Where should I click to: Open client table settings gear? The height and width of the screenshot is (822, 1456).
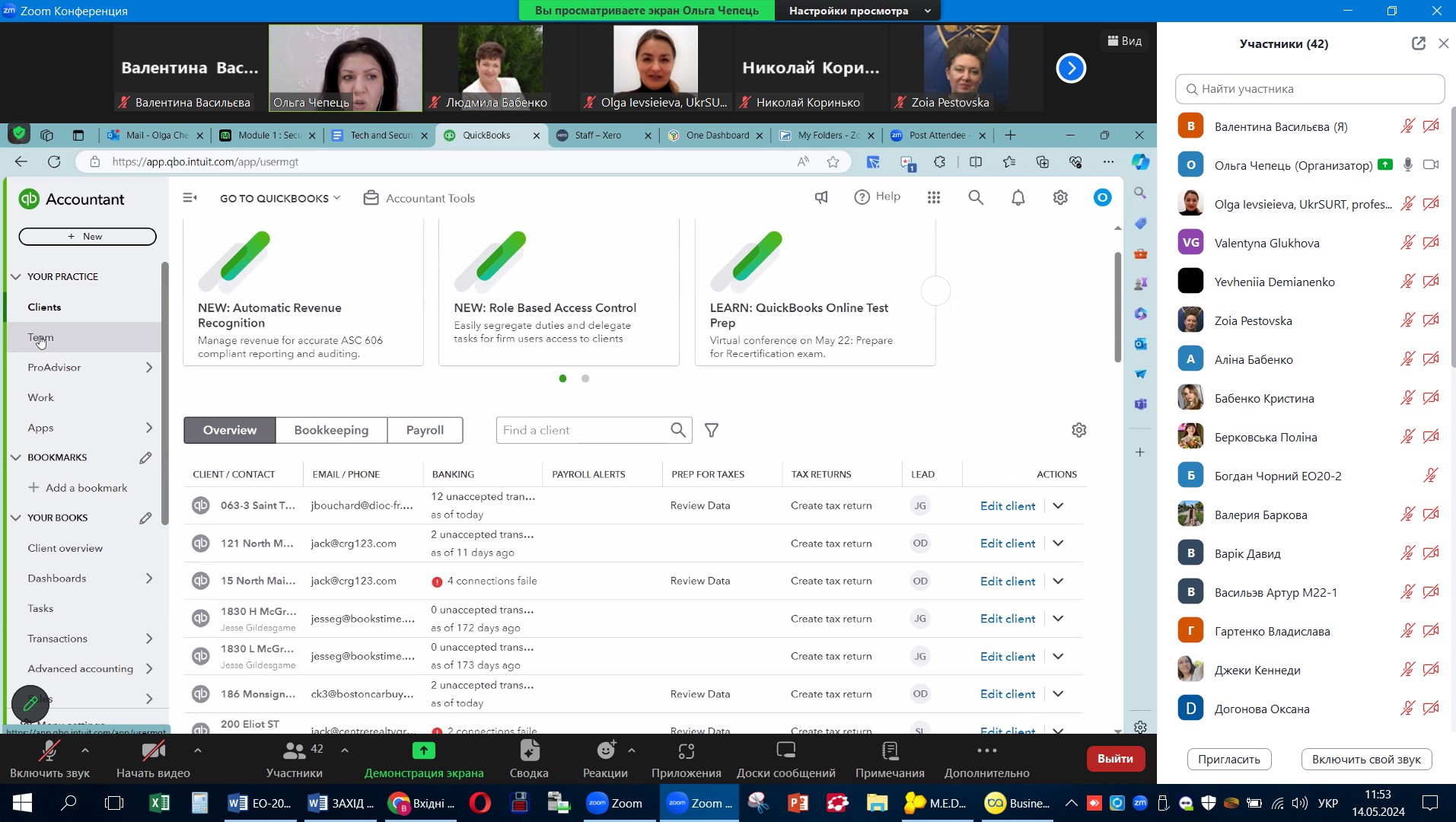pos(1079,430)
